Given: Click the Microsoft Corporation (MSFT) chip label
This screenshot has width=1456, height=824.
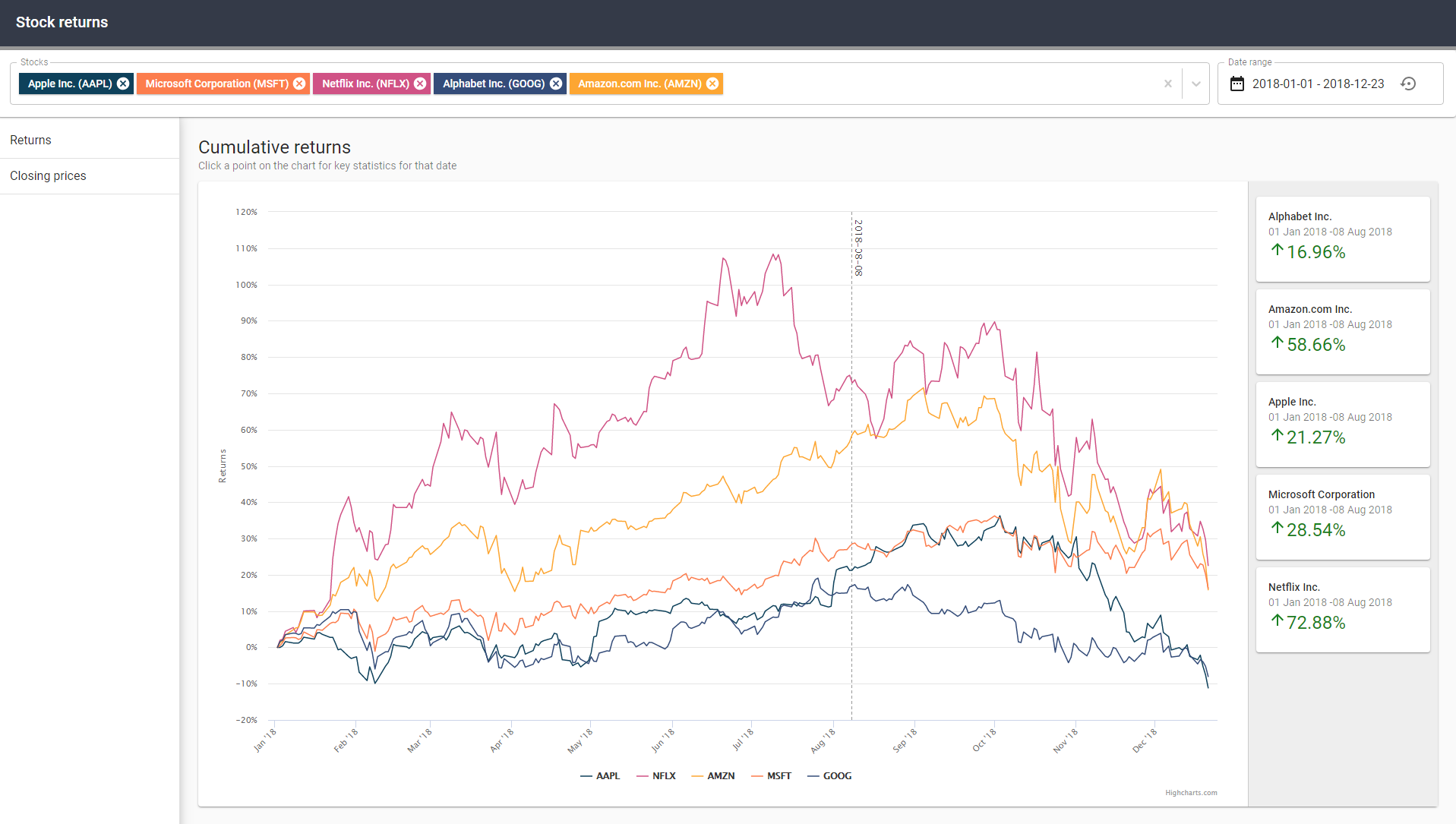Looking at the screenshot, I should (x=217, y=84).
